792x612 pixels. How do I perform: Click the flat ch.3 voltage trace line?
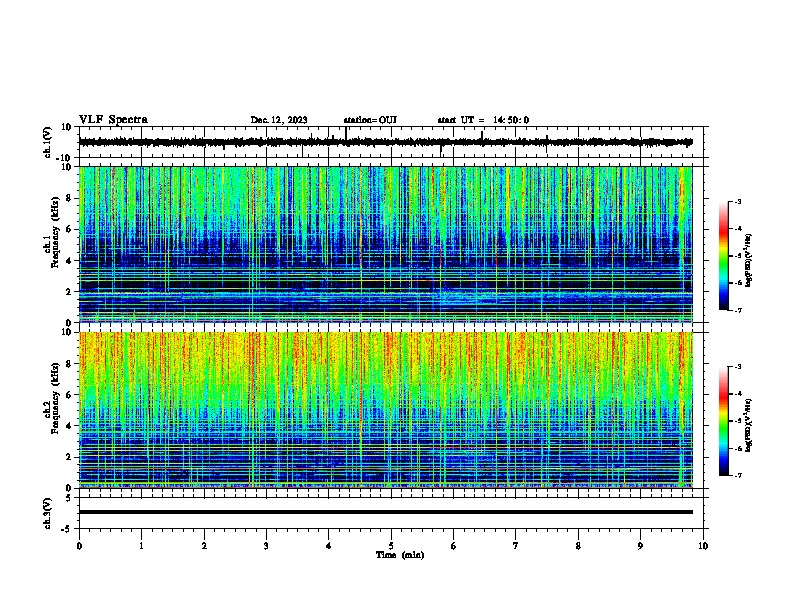(386, 512)
